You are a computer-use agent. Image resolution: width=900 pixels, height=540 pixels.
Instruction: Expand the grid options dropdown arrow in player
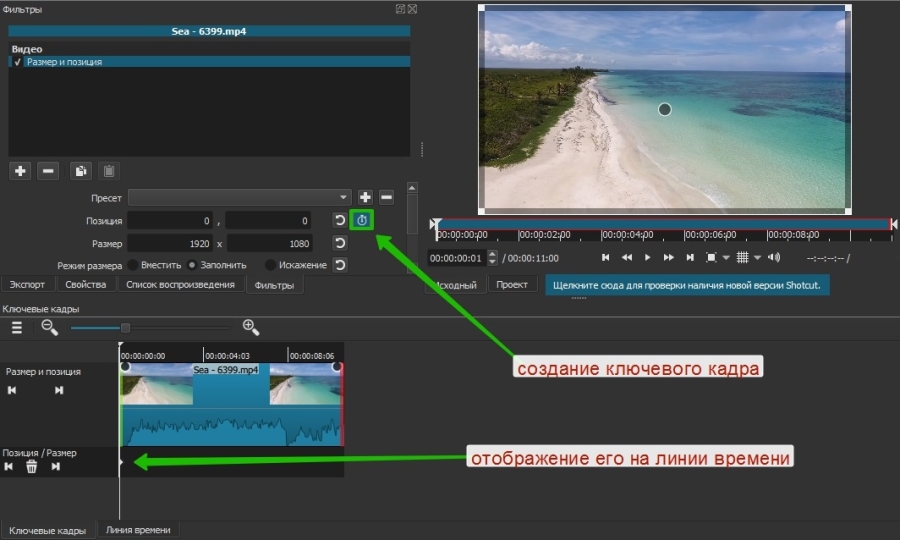[x=757, y=257]
